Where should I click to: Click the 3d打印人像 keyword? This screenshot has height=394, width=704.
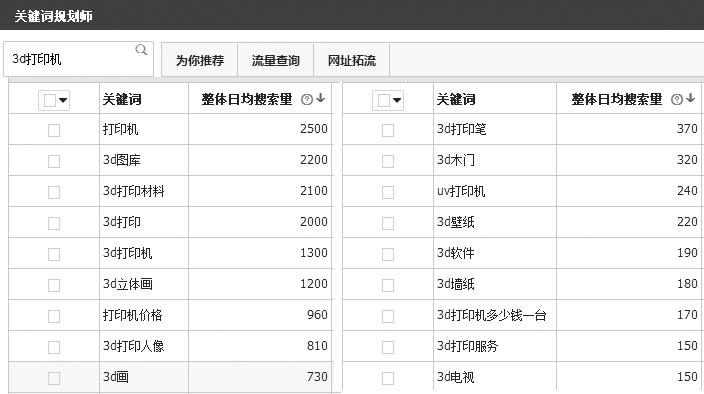pos(133,346)
